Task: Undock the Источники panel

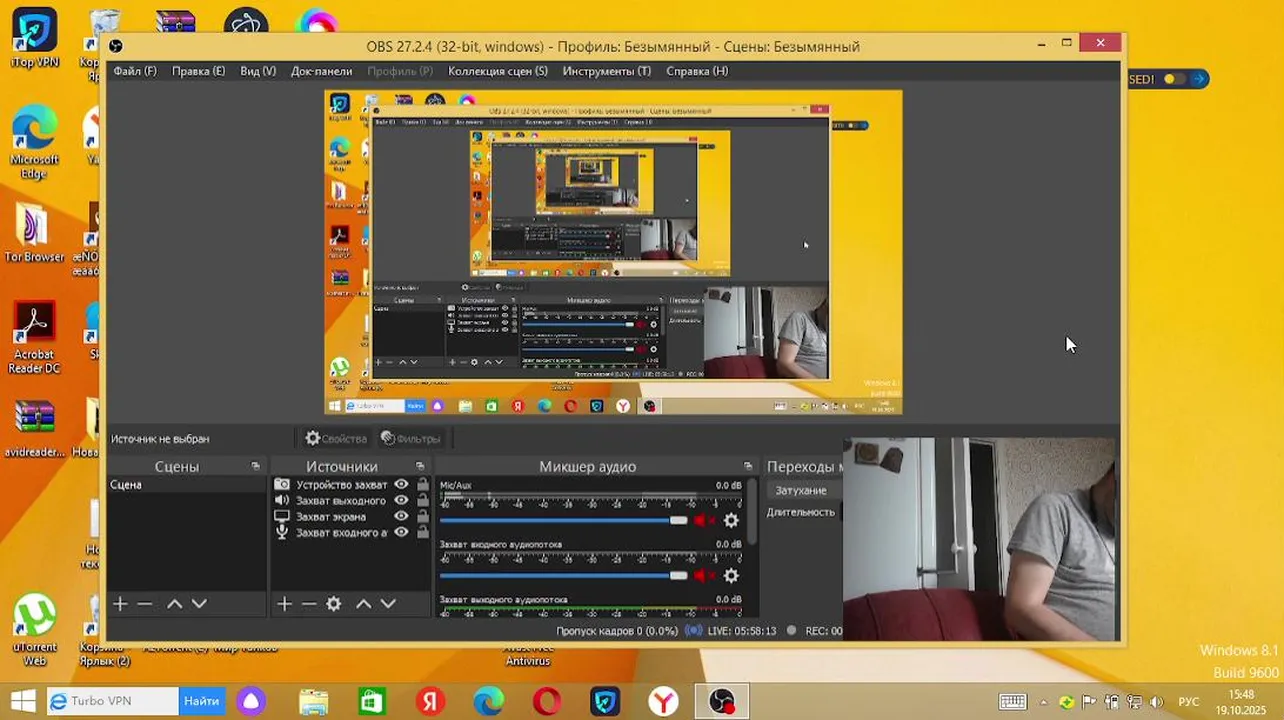Action: click(420, 466)
